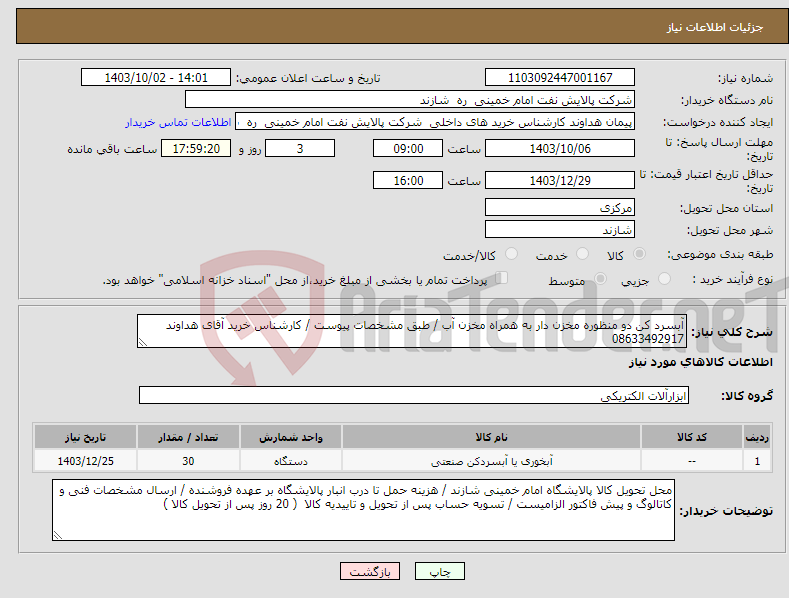This screenshot has width=789, height=598.
Task: Click the بازگشت (back) button
Action: [x=370, y=571]
